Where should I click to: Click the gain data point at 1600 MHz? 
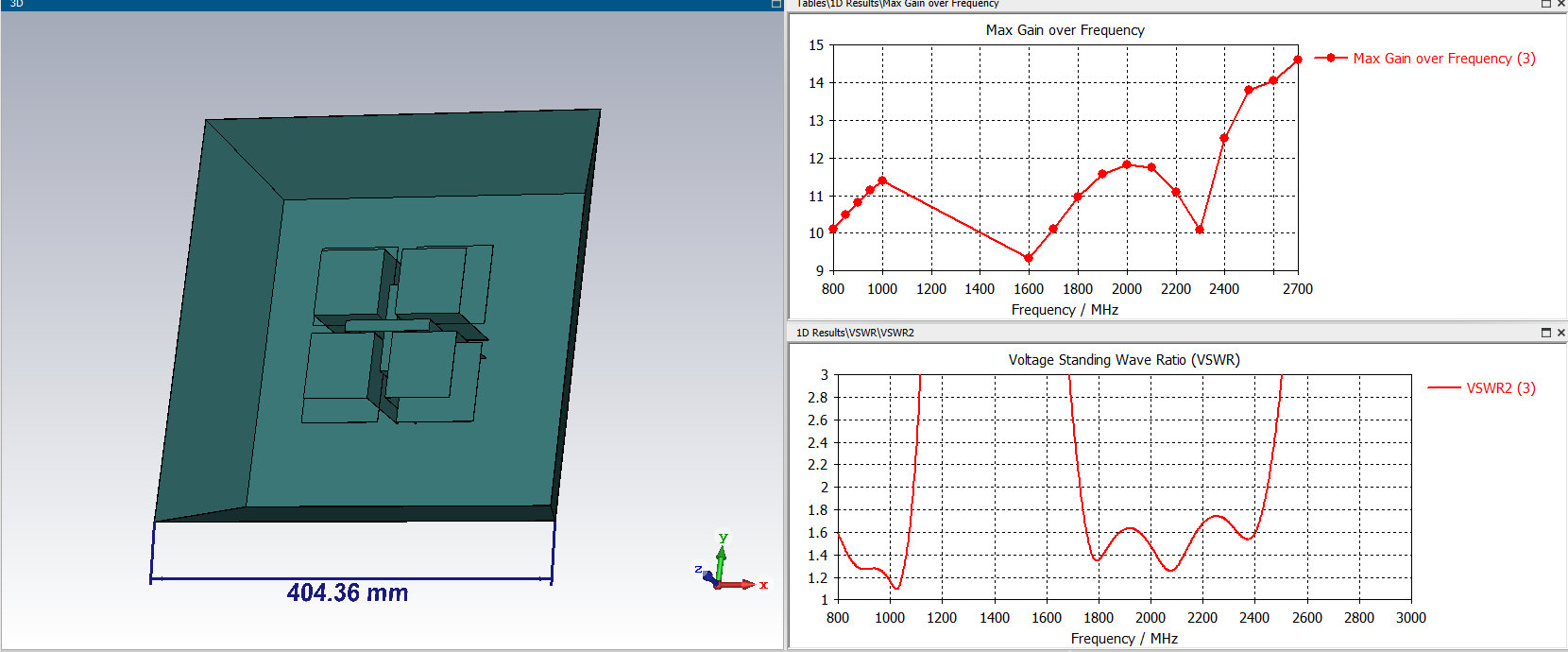point(1029,258)
